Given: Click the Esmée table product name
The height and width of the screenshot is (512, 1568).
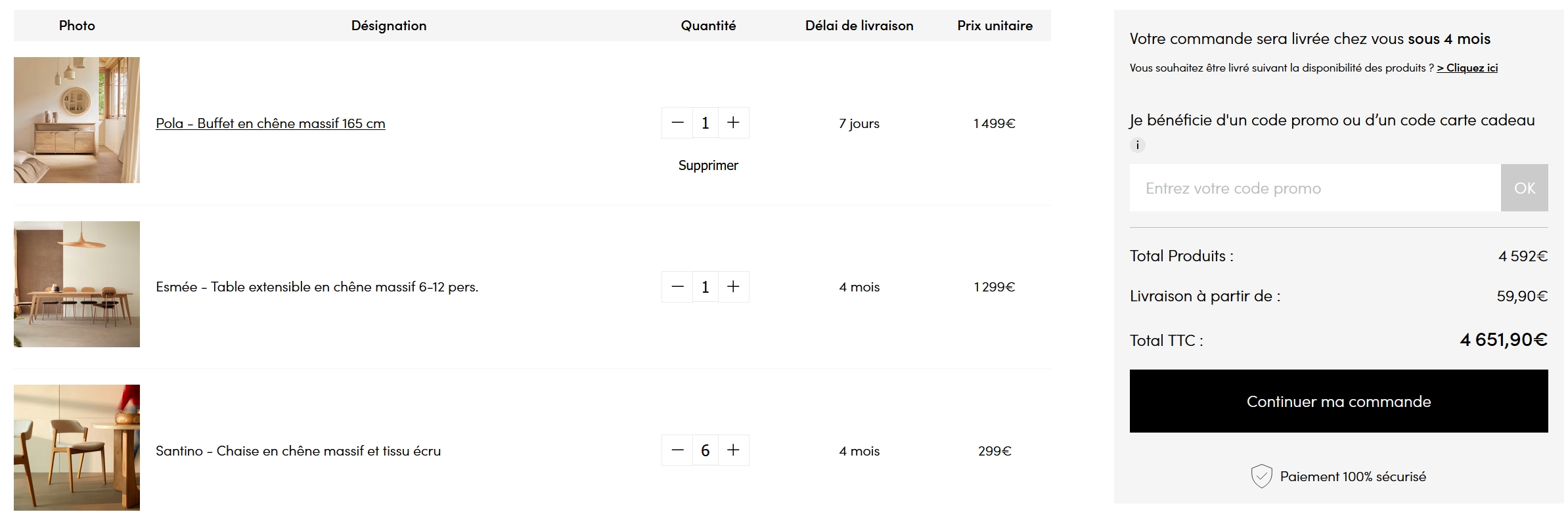Looking at the screenshot, I should pyautogui.click(x=317, y=287).
